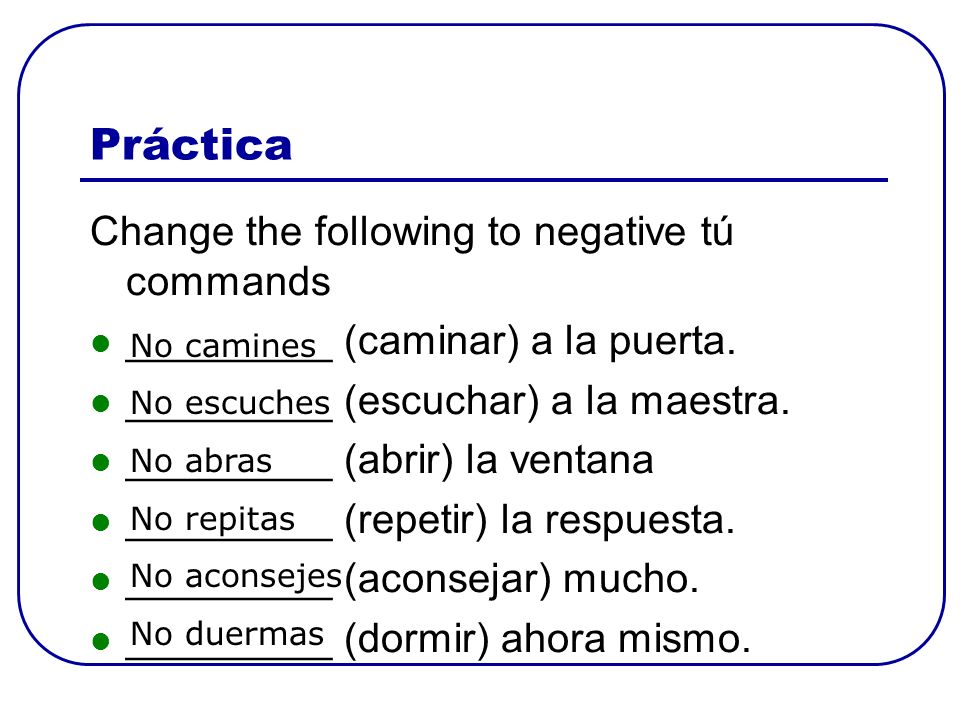Click the No repitas answer blank
Image resolution: width=960 pixels, height=720 pixels.
coord(229,522)
